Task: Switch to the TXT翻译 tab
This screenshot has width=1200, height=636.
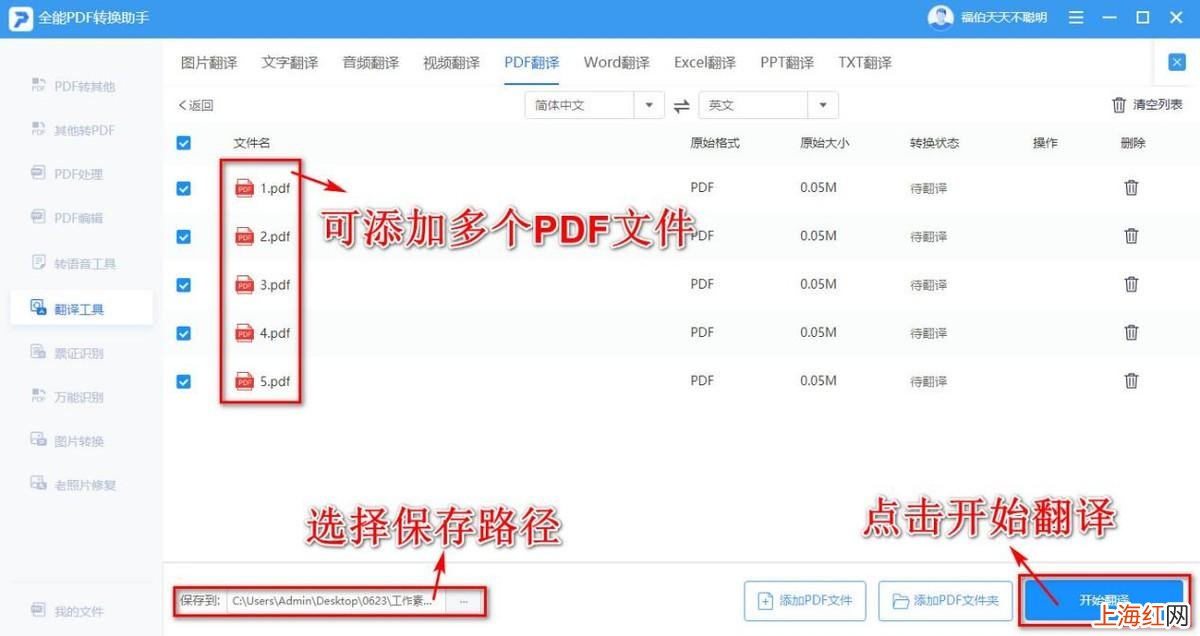Action: pos(865,62)
